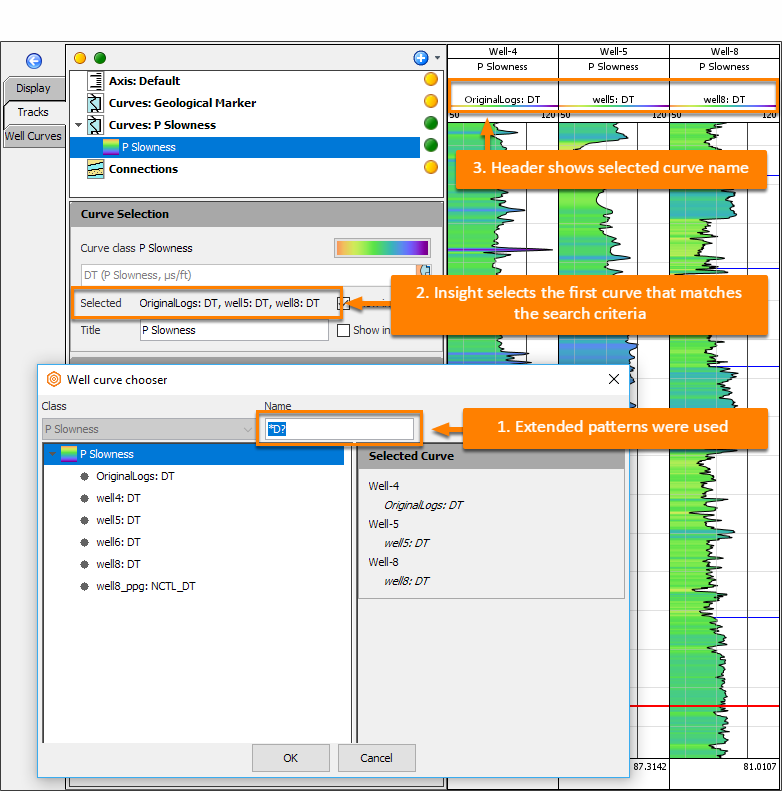Toggle visibility circle for Connections
This screenshot has height=791, width=782.
(x=431, y=167)
